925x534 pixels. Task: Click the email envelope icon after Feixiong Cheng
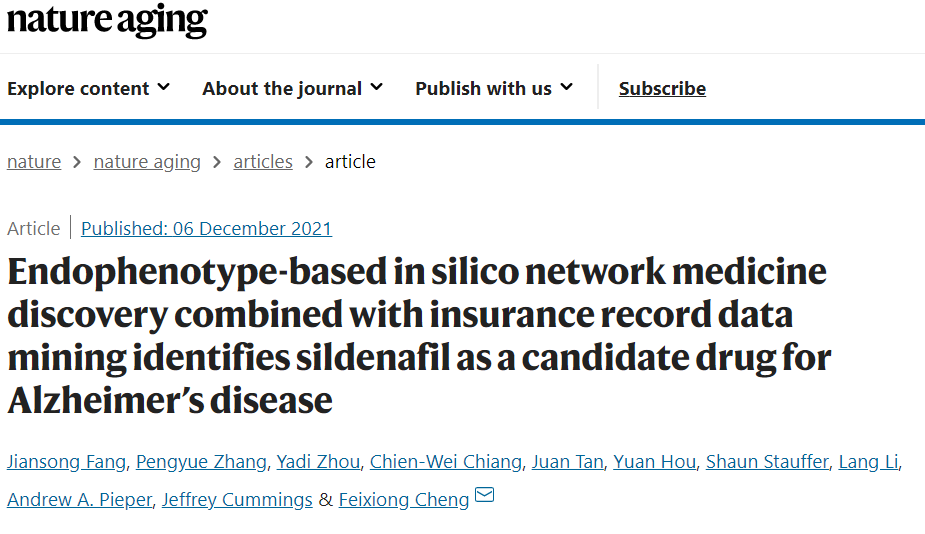(484, 494)
